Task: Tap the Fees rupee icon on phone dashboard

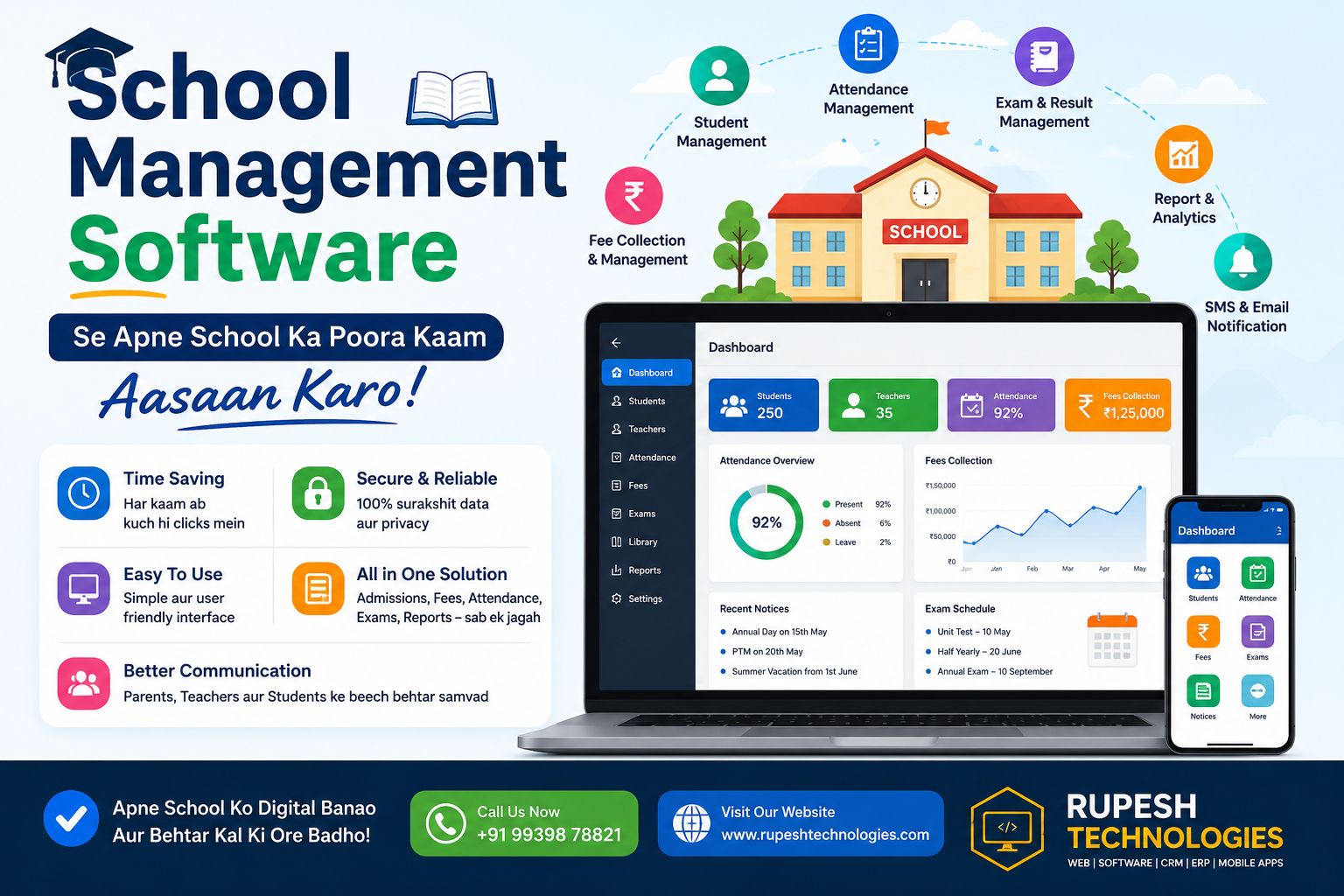Action: (x=1203, y=632)
